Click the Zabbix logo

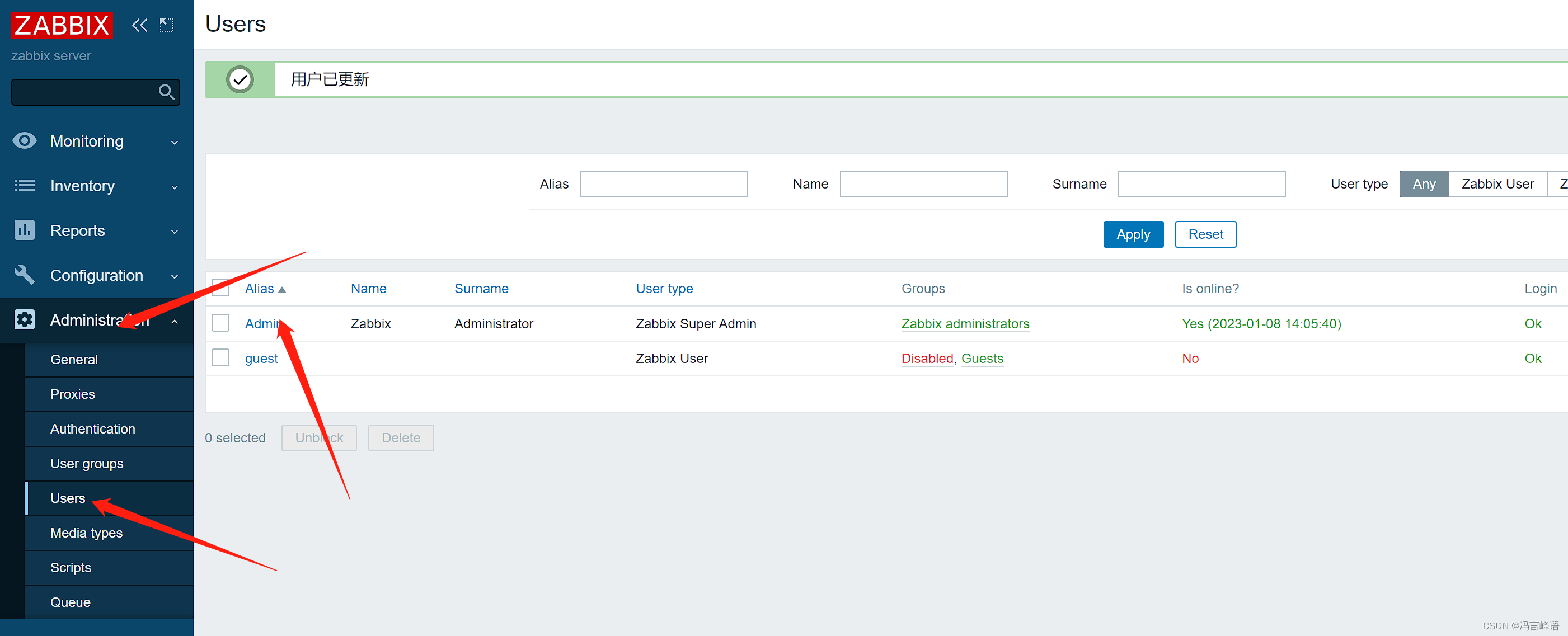point(62,25)
